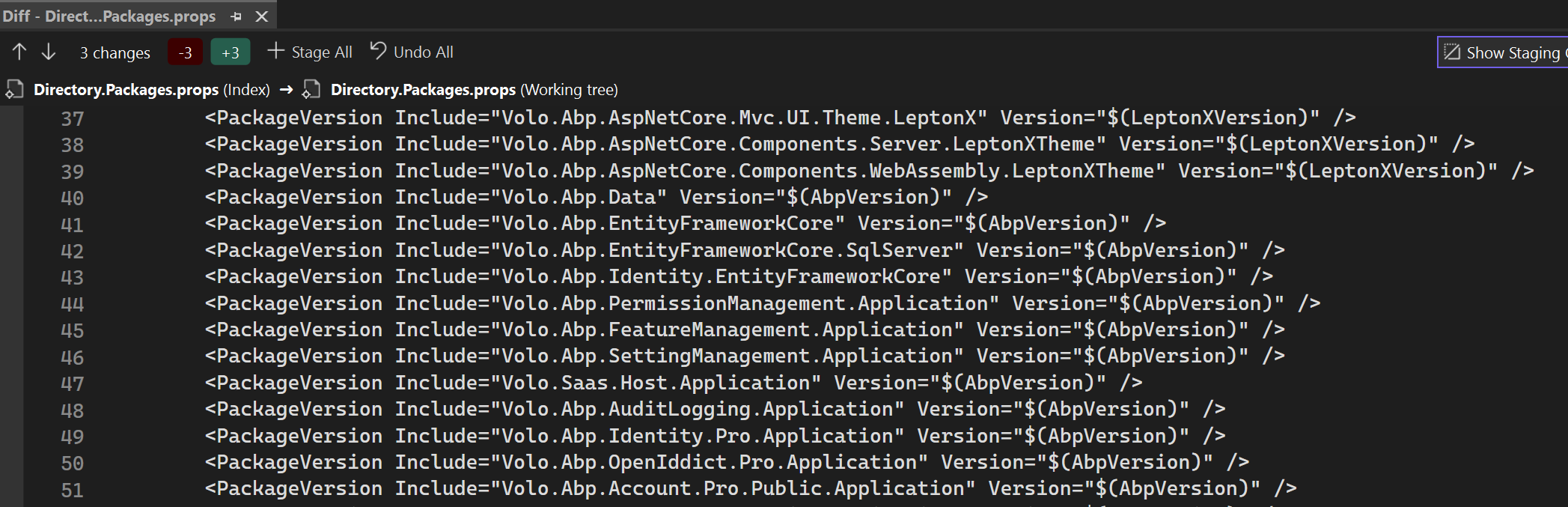The image size is (1568, 507).
Task: Click the Index file icon
Action: click(14, 90)
